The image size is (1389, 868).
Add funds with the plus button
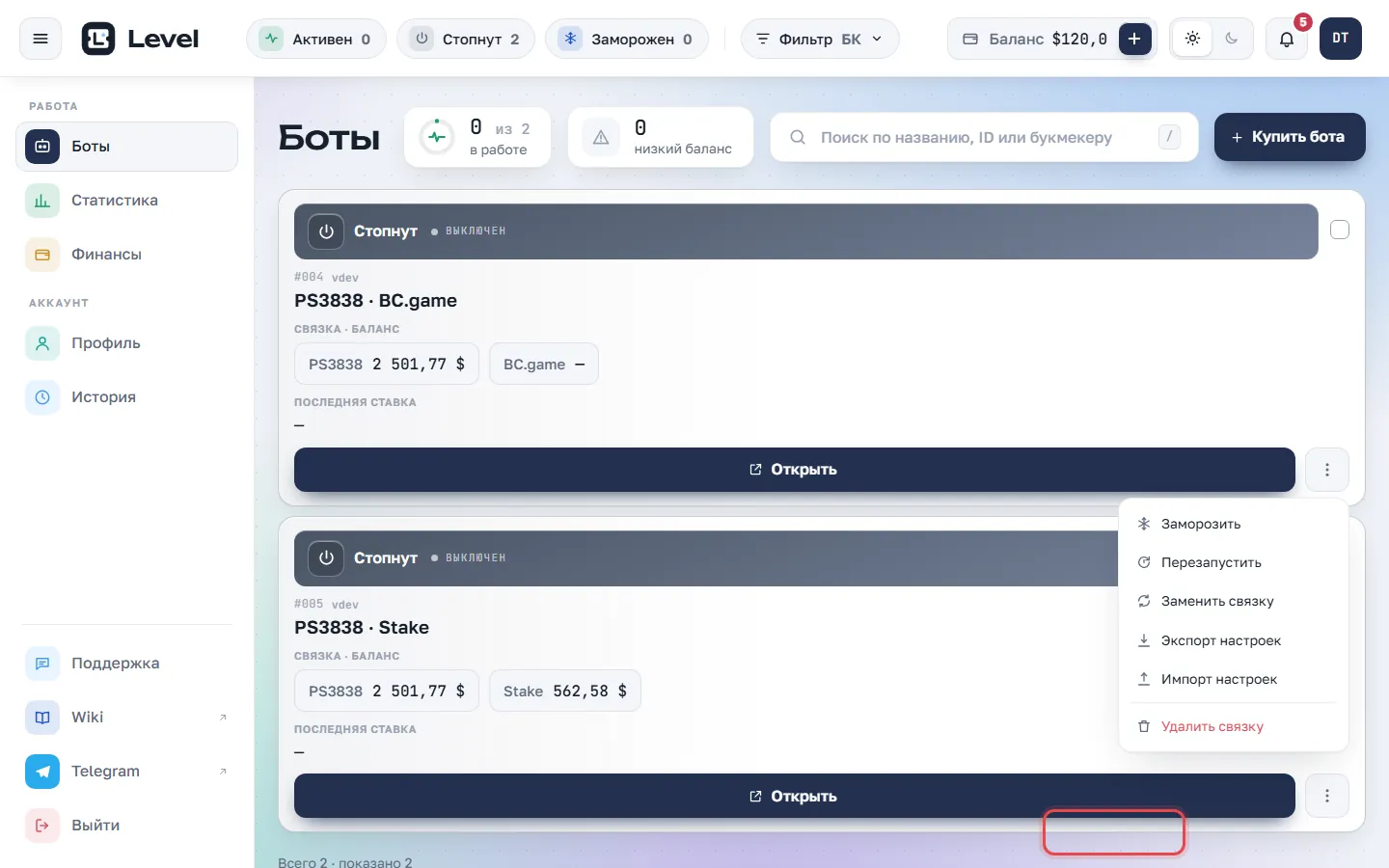tap(1134, 39)
